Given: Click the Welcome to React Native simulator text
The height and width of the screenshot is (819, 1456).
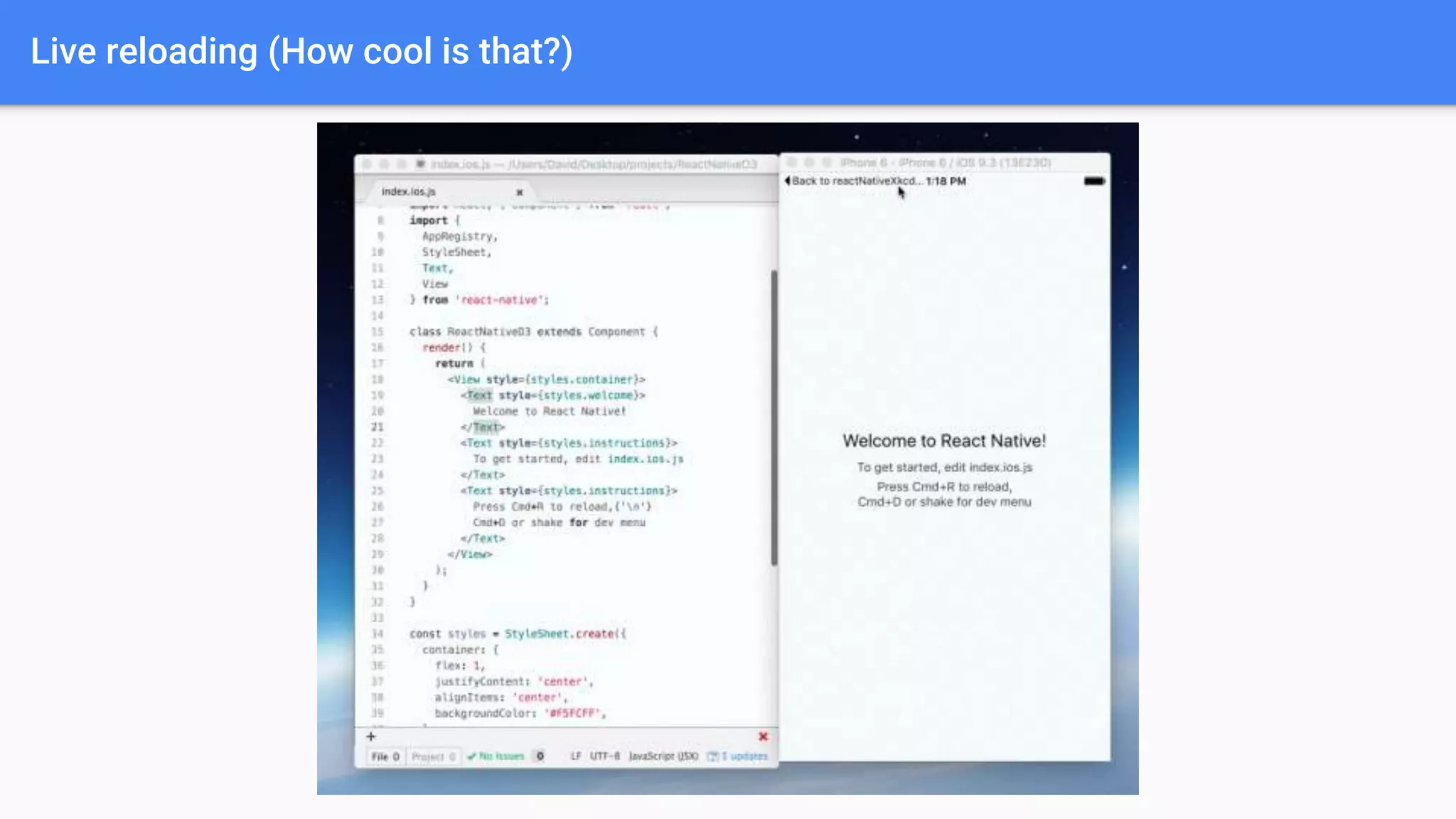Looking at the screenshot, I should click(x=944, y=441).
